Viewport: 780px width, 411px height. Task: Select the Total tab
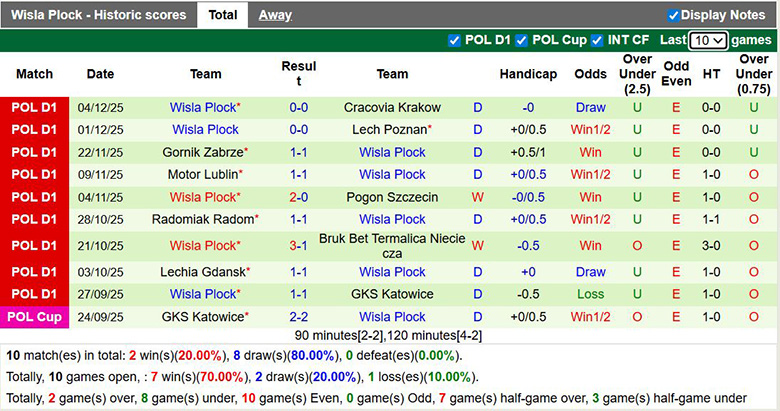(x=223, y=15)
